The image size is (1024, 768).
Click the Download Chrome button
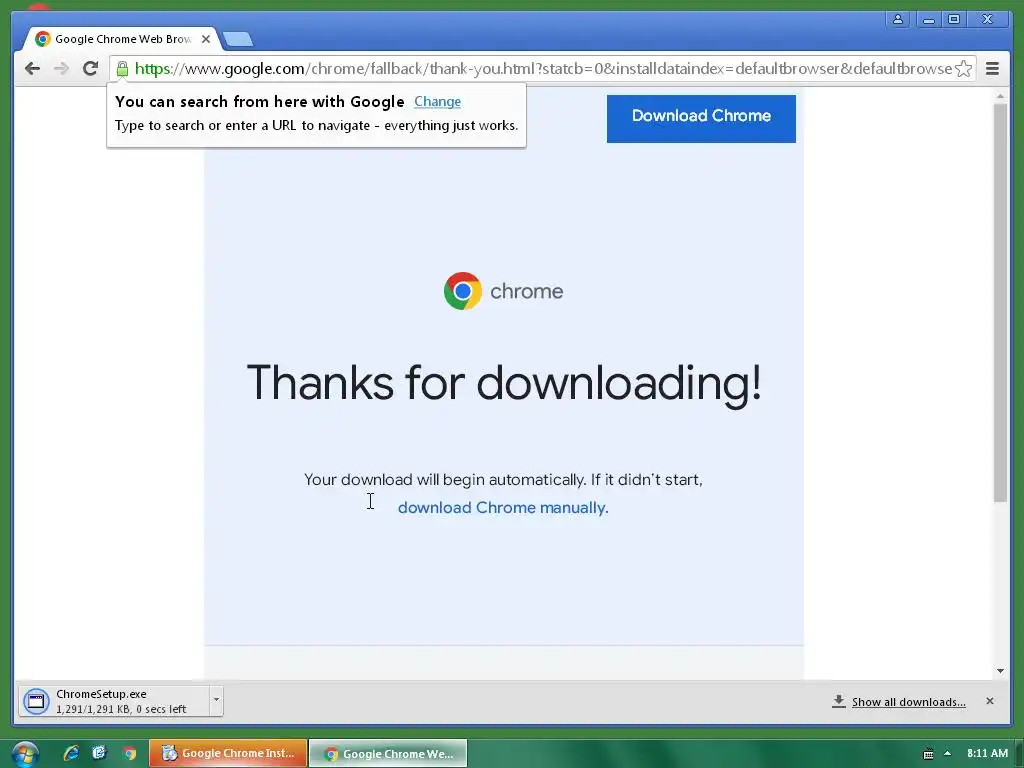pyautogui.click(x=701, y=118)
